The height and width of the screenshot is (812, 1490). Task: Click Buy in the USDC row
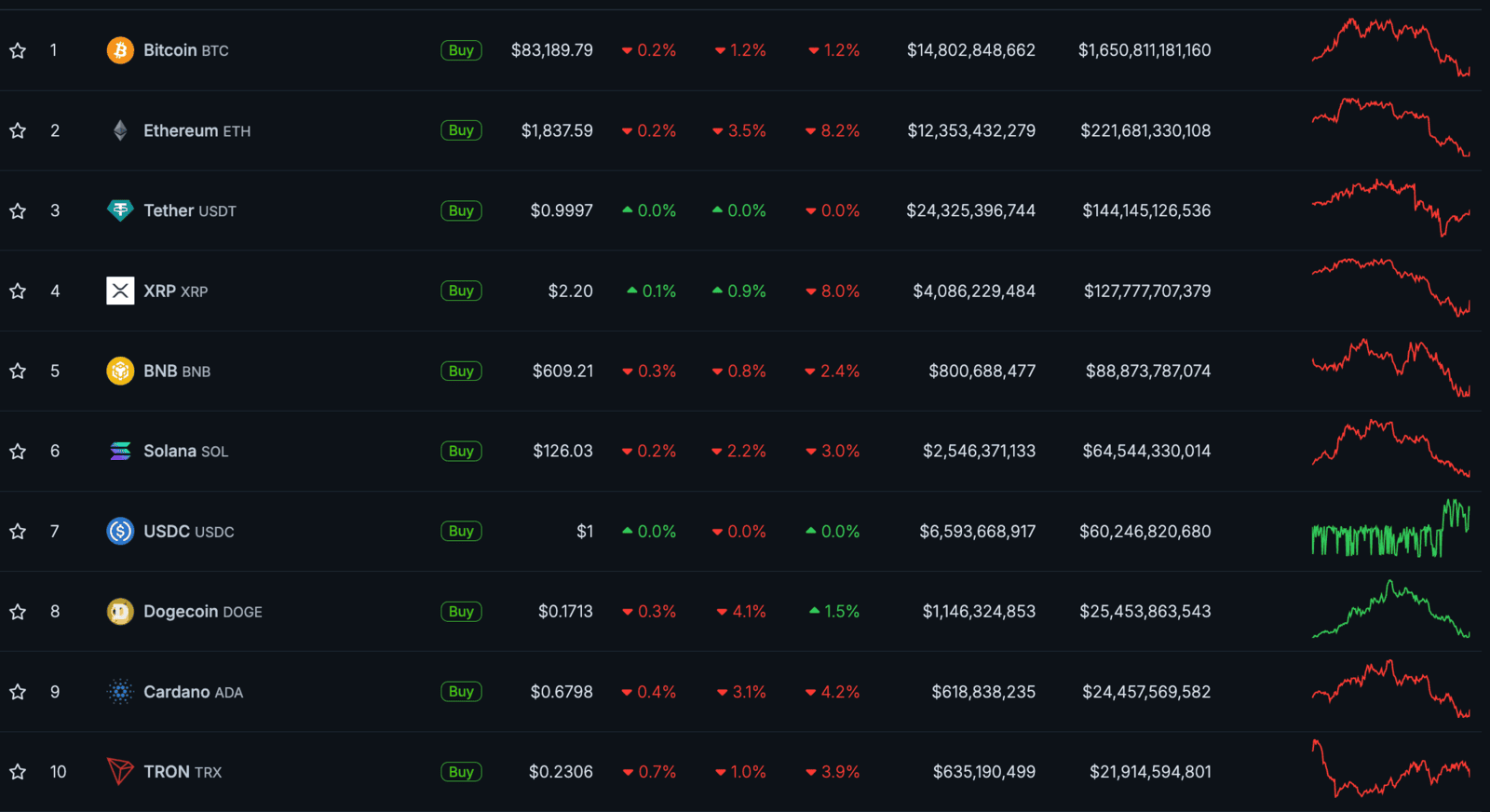tap(461, 531)
